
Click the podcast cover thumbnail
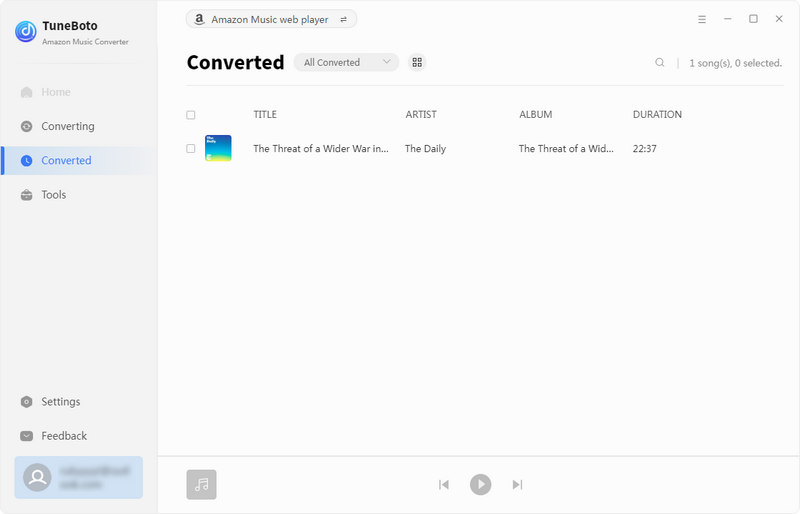coord(218,148)
